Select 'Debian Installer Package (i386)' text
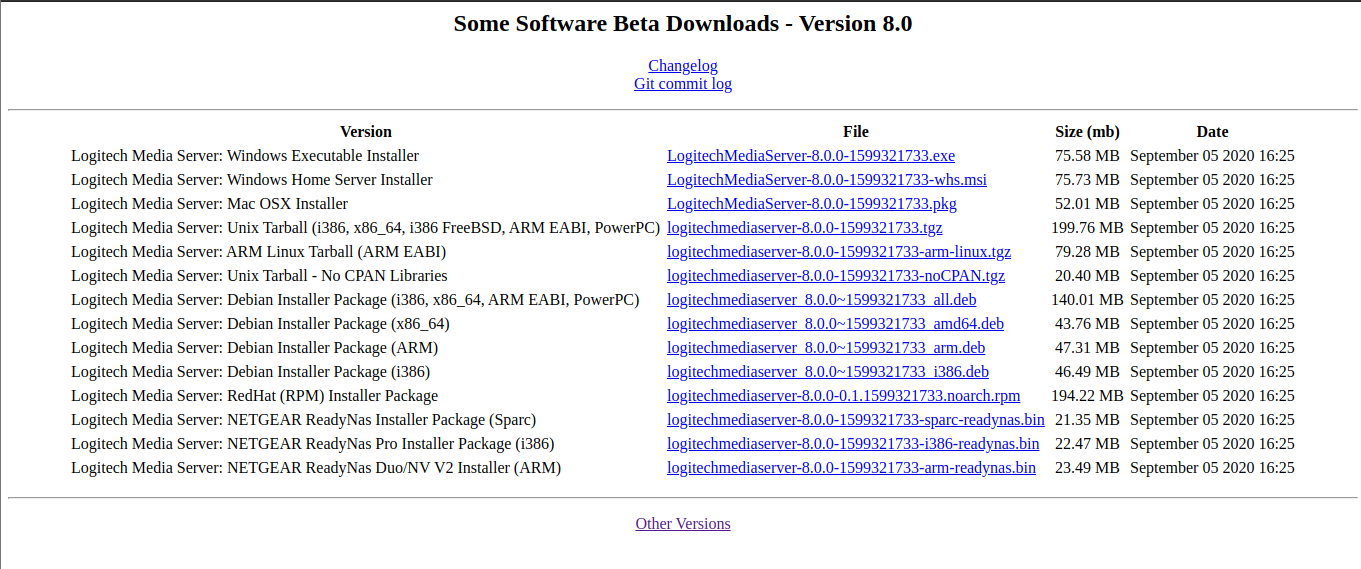The width and height of the screenshot is (1361, 569). coord(329,372)
